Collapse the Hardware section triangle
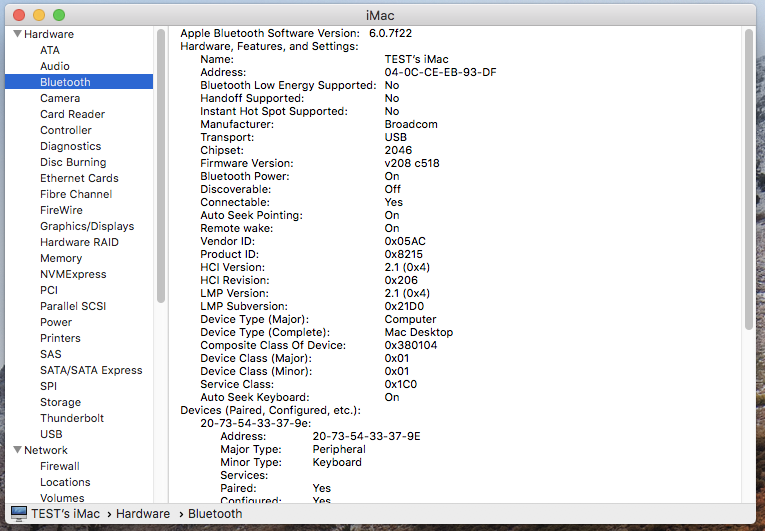 point(18,34)
